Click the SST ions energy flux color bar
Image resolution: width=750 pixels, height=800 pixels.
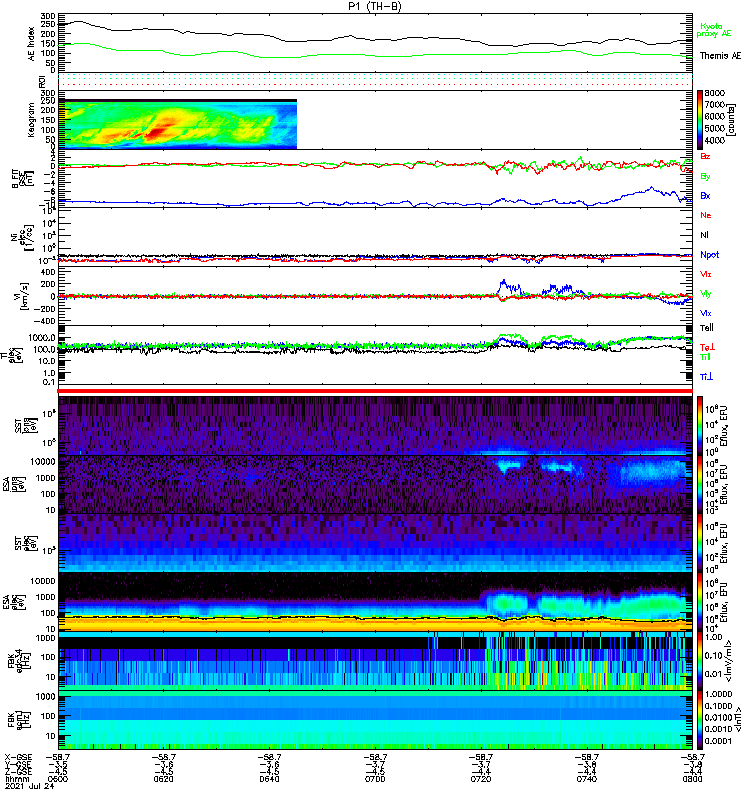(x=700, y=426)
